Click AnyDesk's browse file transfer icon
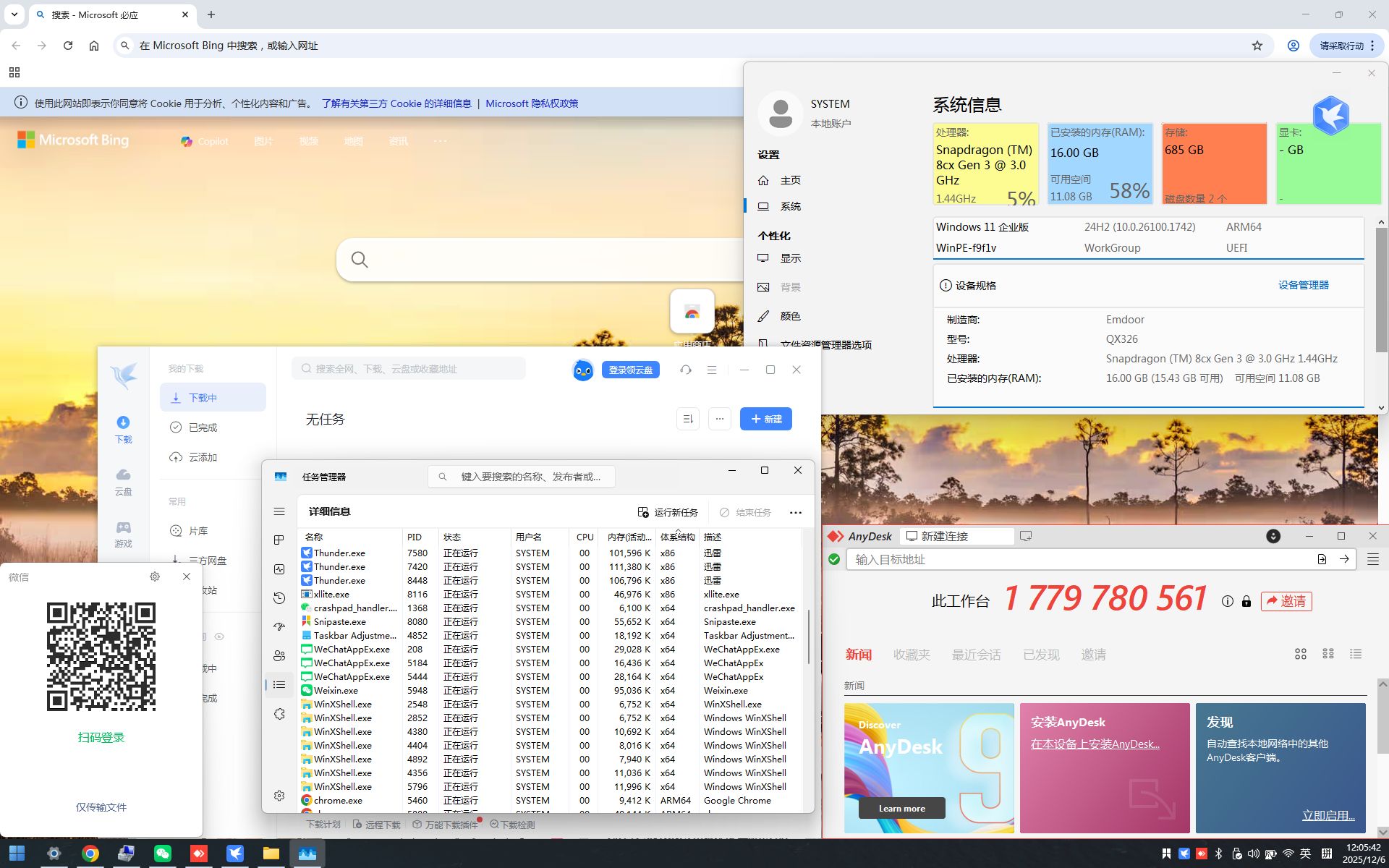 [1321, 559]
